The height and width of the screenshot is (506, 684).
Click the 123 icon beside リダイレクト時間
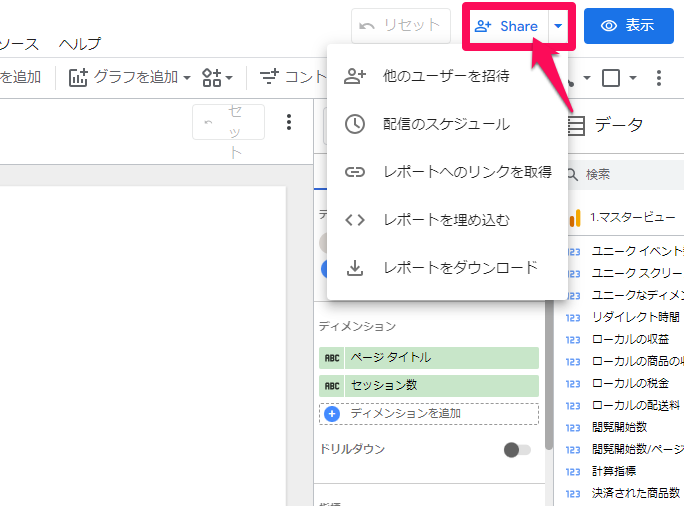573,318
